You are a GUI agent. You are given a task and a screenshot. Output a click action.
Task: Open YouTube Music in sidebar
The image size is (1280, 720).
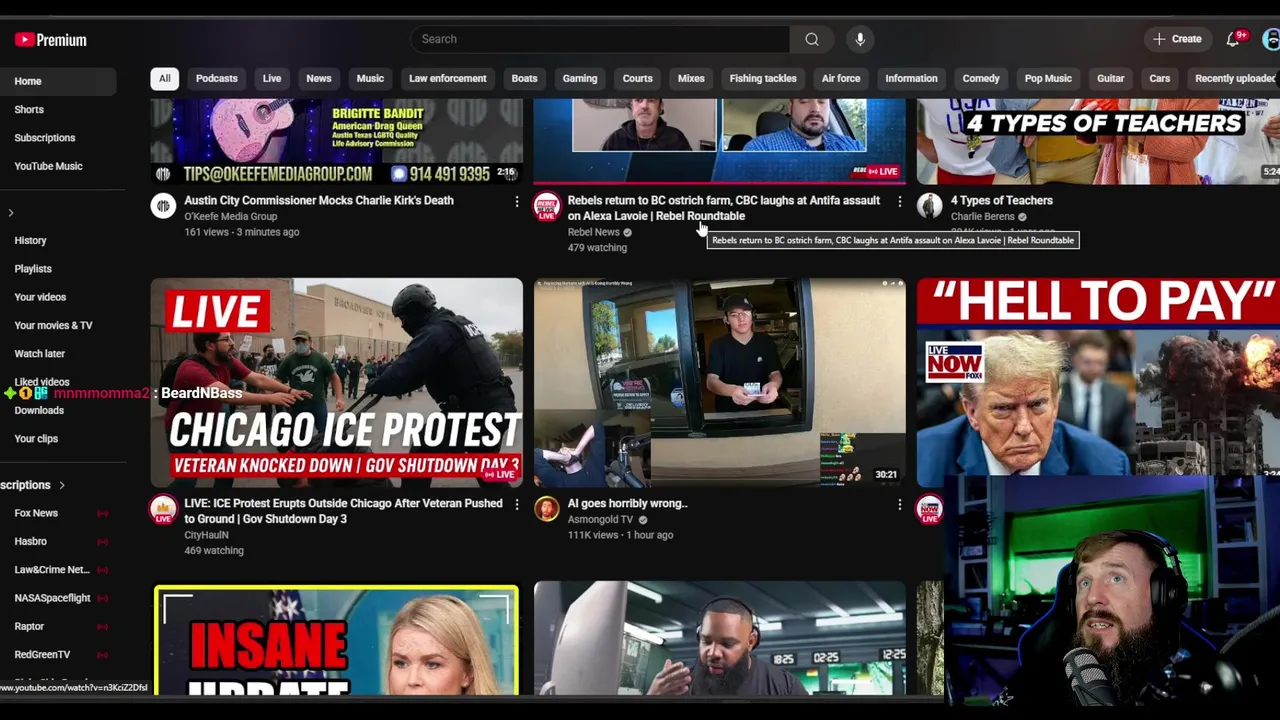pos(58,166)
